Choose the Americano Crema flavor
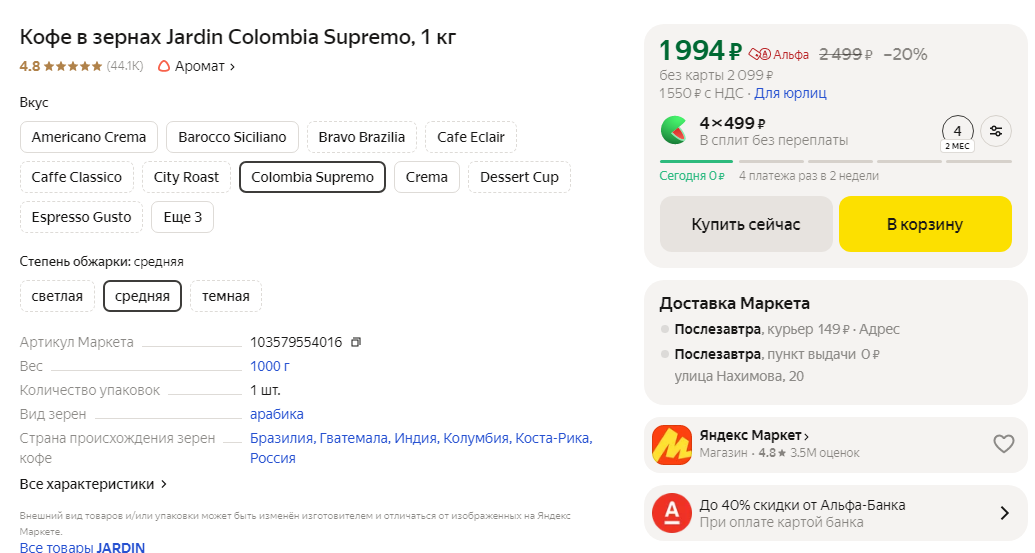This screenshot has height=553, width=1035. pyautogui.click(x=89, y=137)
